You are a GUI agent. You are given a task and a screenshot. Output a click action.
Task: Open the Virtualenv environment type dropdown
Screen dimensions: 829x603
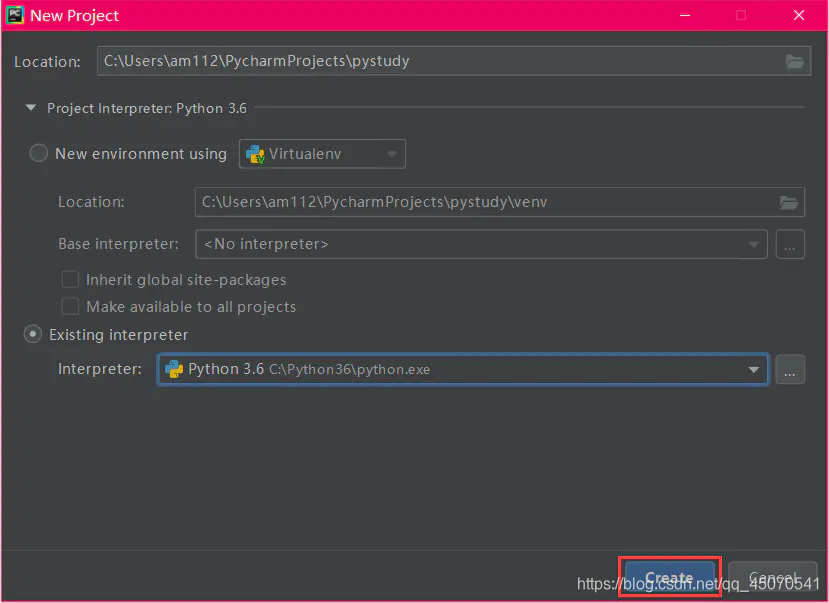pos(322,154)
